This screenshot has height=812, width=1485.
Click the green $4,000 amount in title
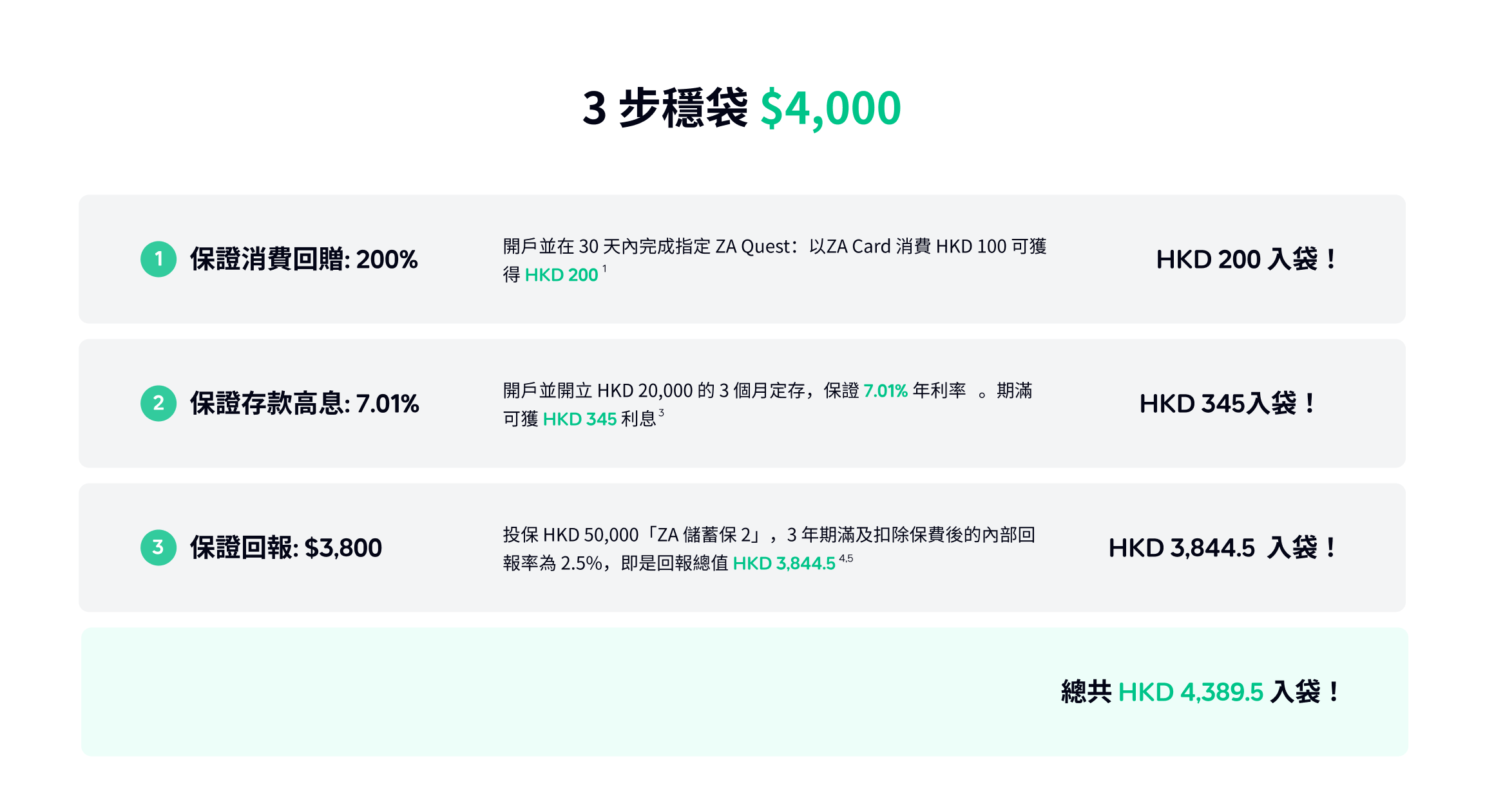[830, 108]
